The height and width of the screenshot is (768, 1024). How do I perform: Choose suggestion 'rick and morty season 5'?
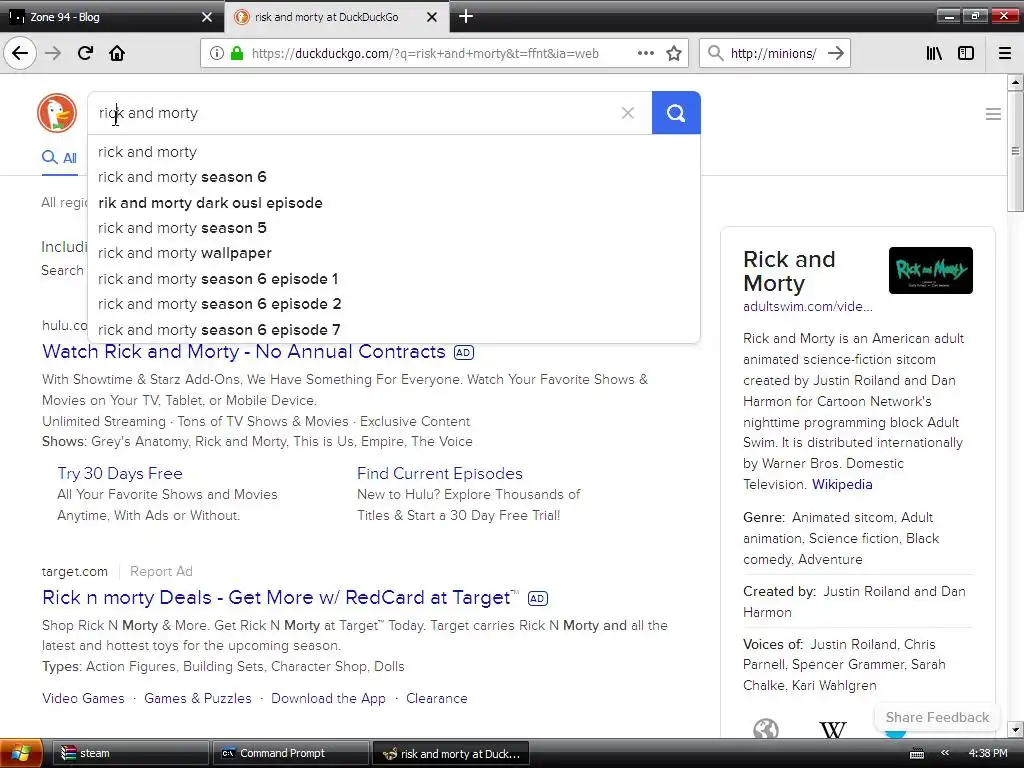pos(394,228)
